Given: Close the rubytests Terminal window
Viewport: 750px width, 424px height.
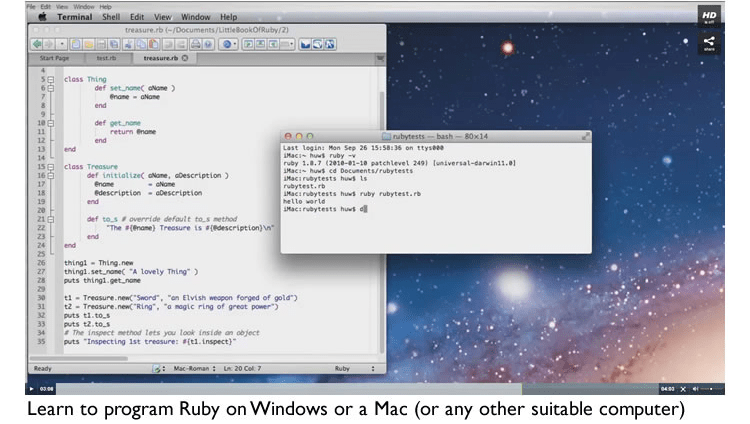Looking at the screenshot, I should coord(288,136).
